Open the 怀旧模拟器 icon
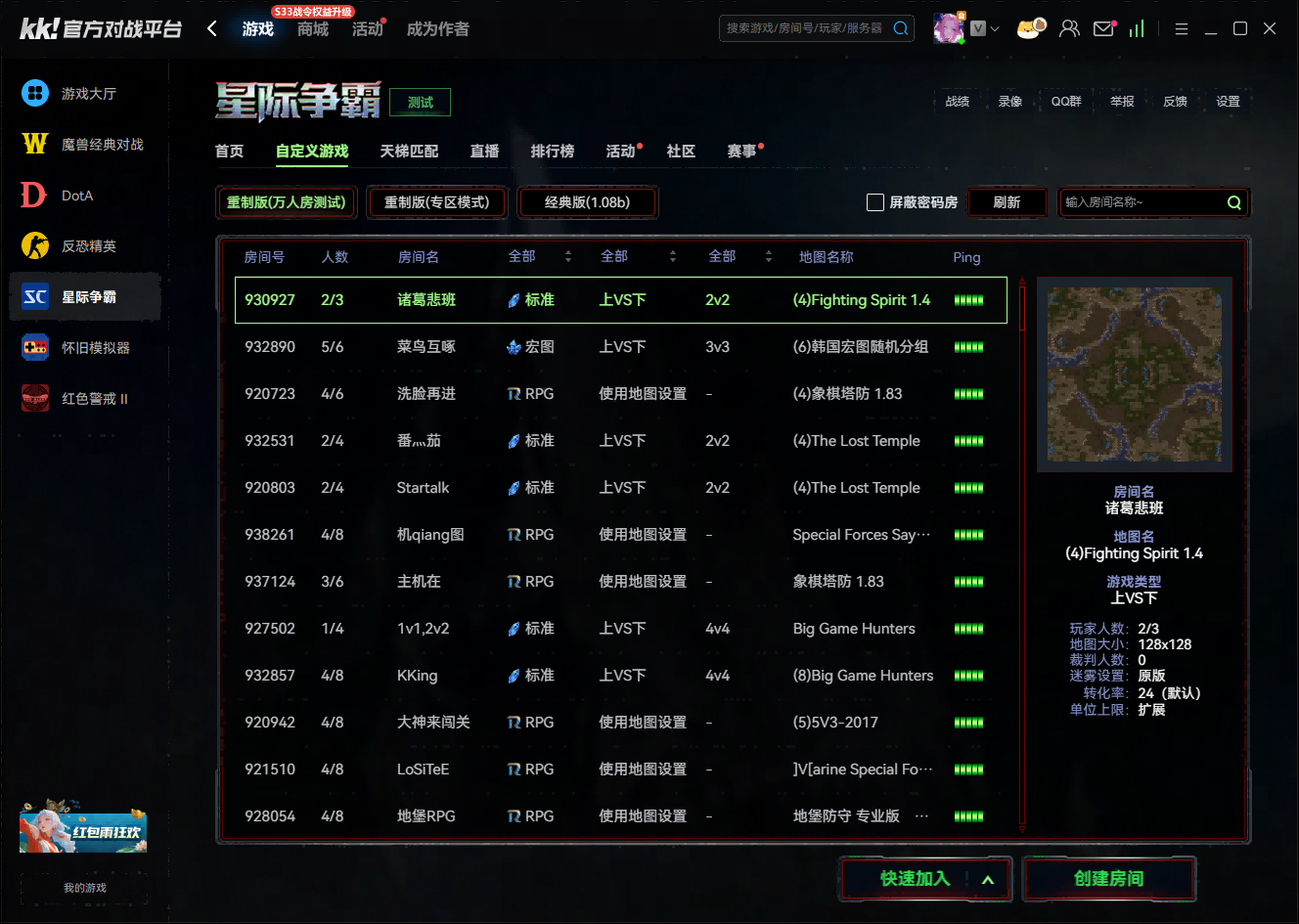The width and height of the screenshot is (1299, 924). 35,347
